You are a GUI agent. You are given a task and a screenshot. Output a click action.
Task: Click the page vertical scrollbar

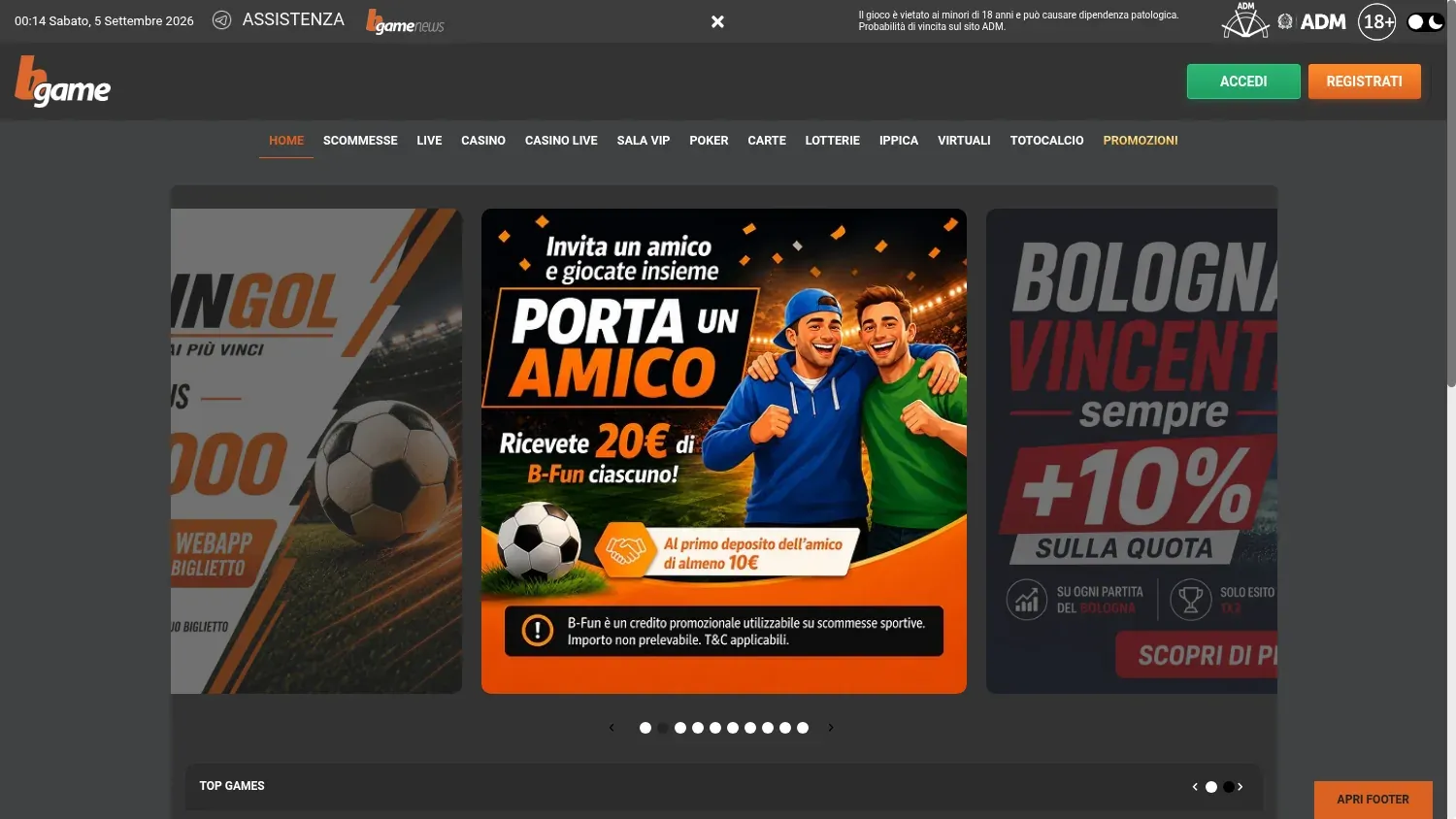(x=1451, y=194)
